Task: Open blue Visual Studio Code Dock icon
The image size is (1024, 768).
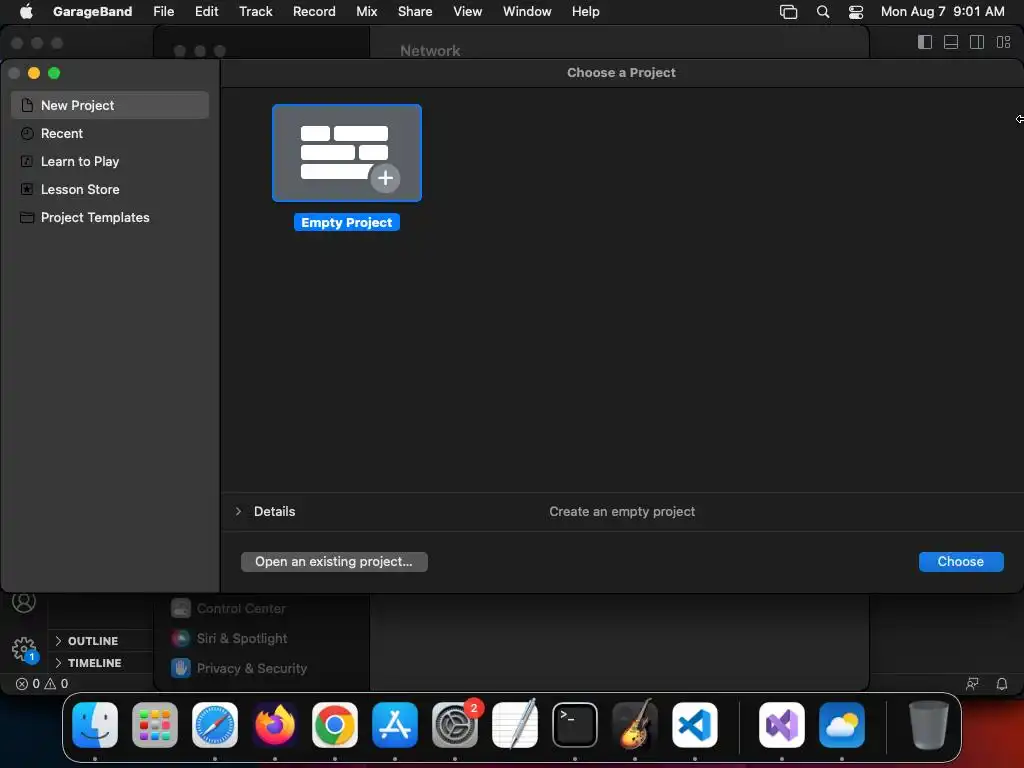Action: (x=695, y=725)
